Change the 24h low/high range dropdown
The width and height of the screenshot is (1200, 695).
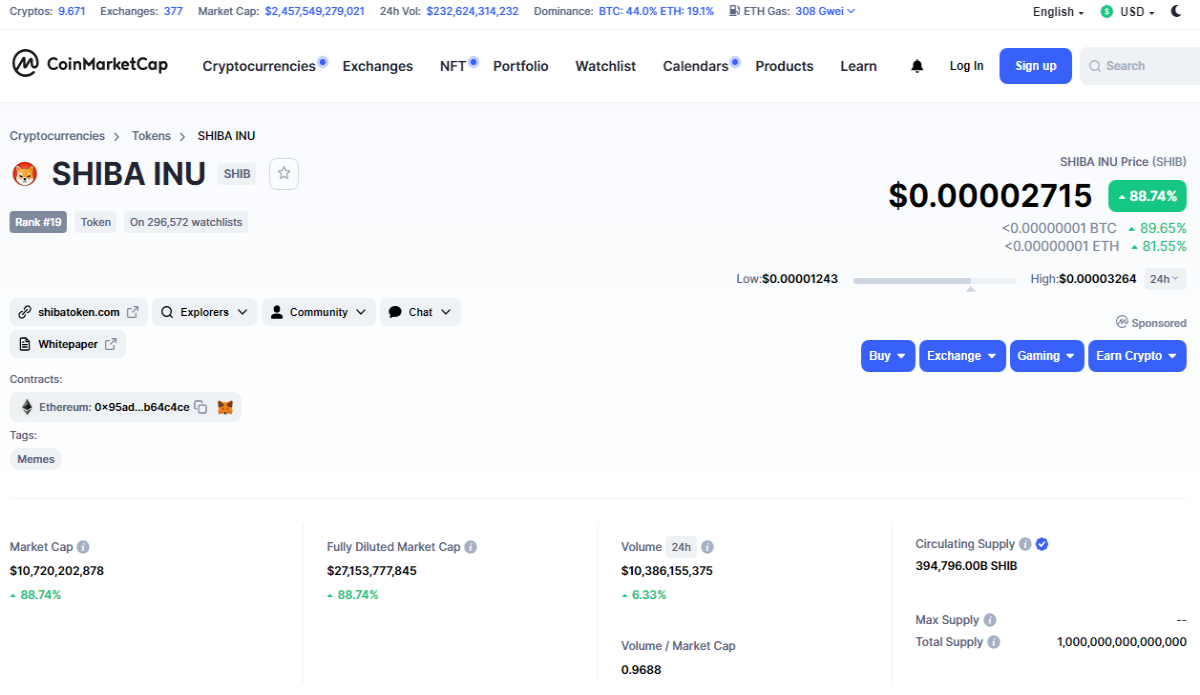(x=1165, y=279)
